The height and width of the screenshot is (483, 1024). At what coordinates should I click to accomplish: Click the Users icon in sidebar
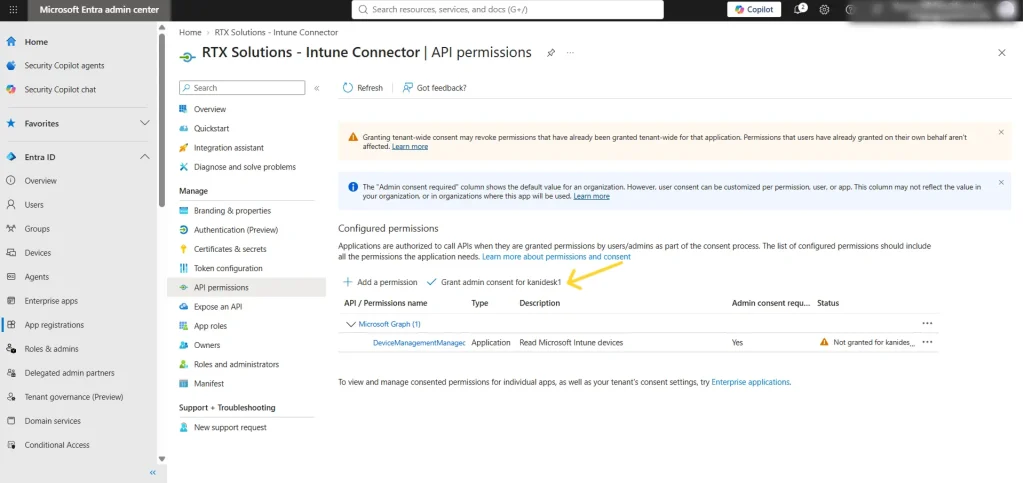click(x=10, y=205)
